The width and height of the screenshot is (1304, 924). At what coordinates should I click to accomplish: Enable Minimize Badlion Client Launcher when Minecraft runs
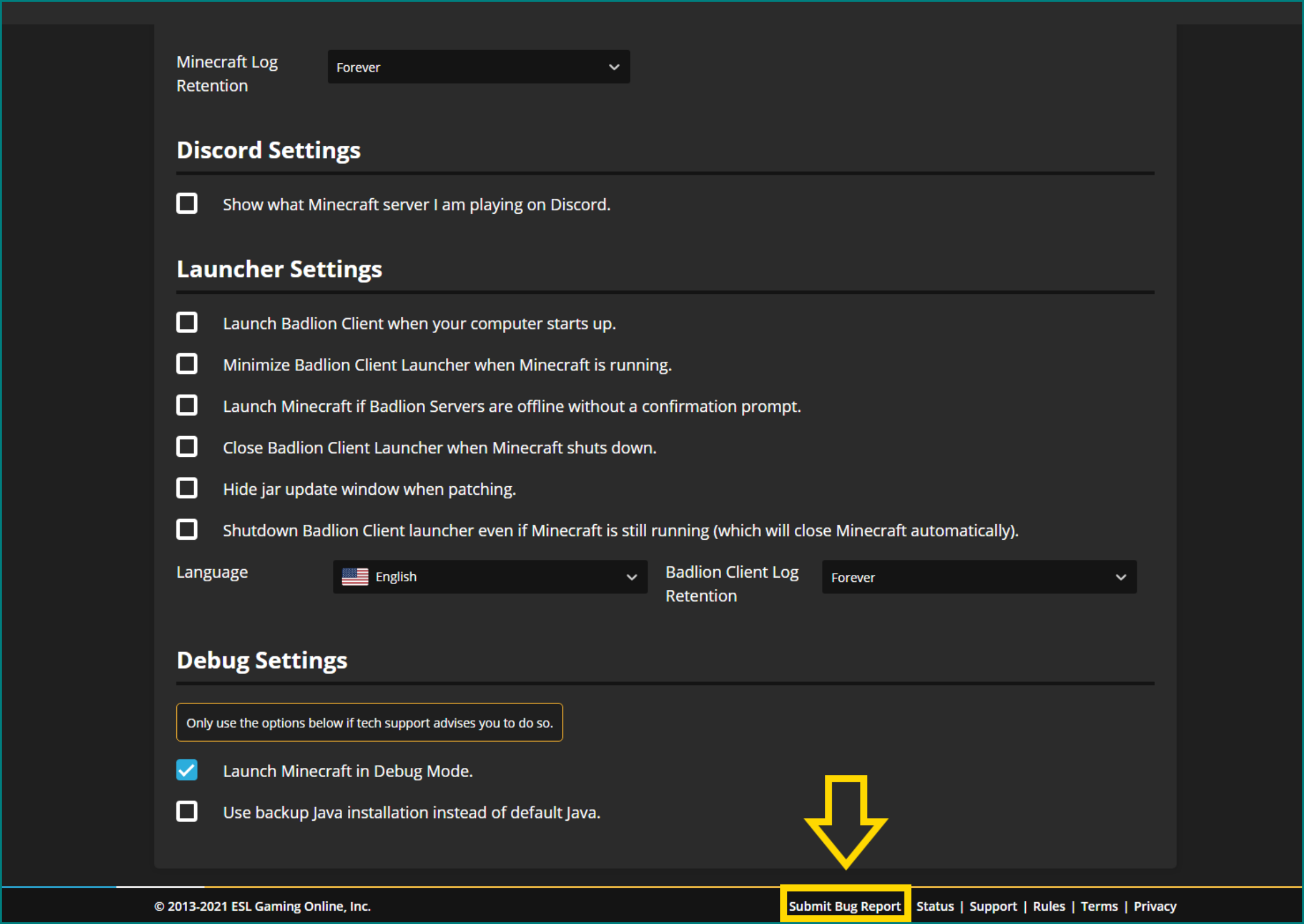[x=187, y=364]
